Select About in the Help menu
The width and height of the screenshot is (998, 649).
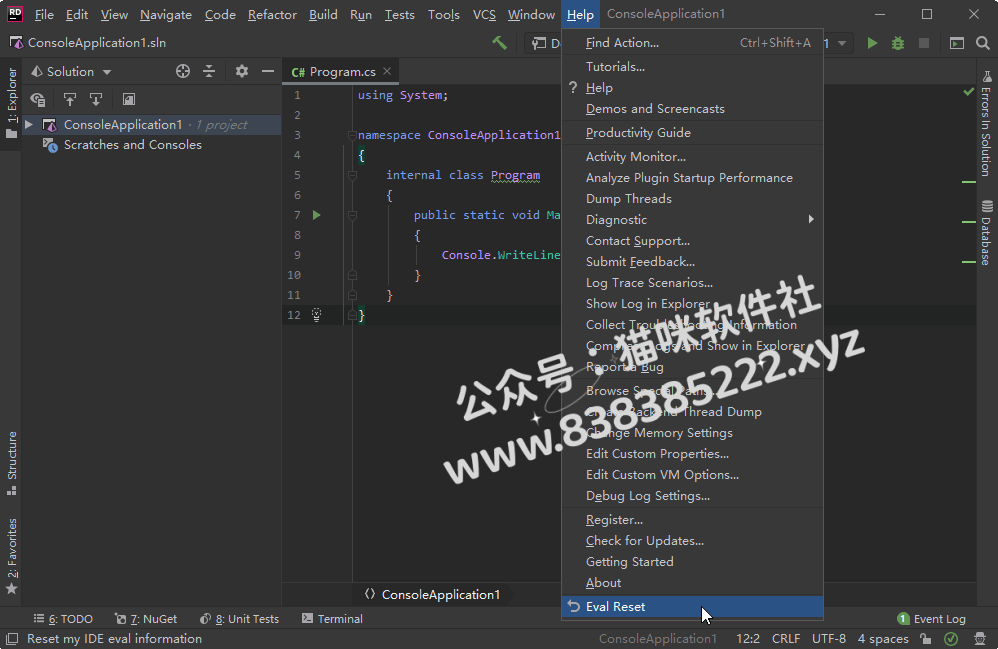pos(692,583)
